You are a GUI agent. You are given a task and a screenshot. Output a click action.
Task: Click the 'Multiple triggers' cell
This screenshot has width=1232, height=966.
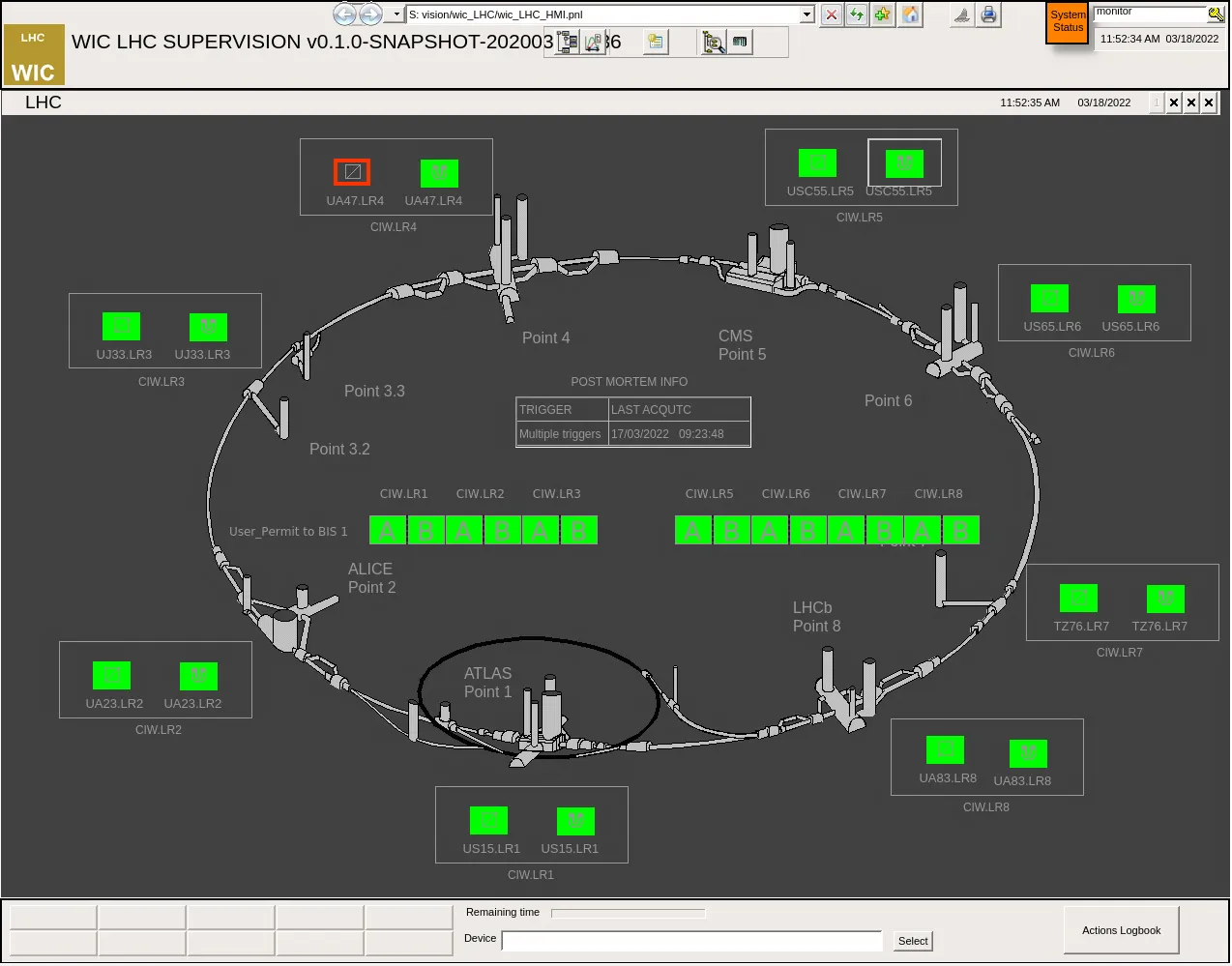(x=561, y=434)
